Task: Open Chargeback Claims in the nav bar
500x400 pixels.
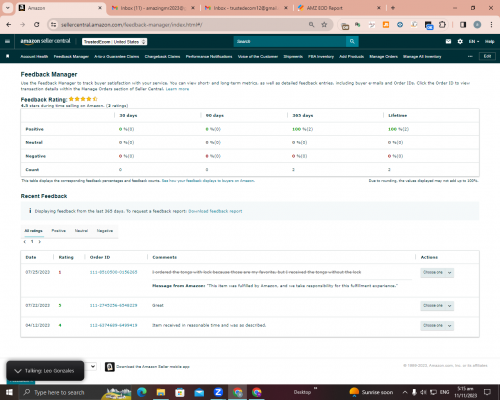Action: pos(162,57)
